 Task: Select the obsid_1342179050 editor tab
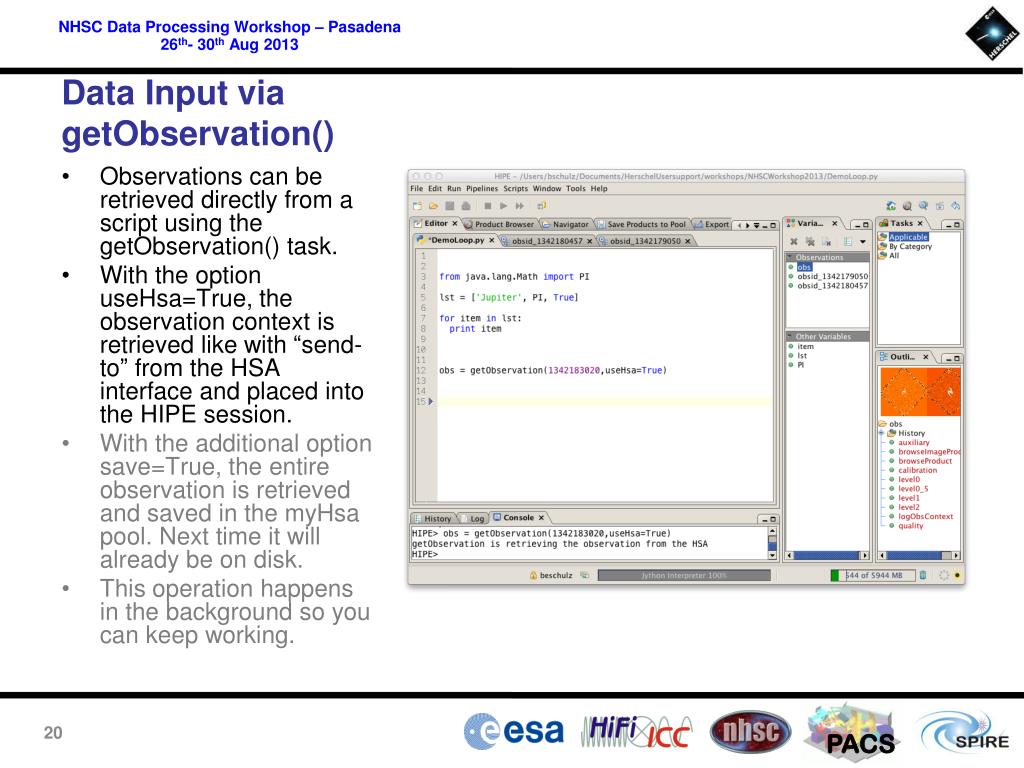pos(645,241)
